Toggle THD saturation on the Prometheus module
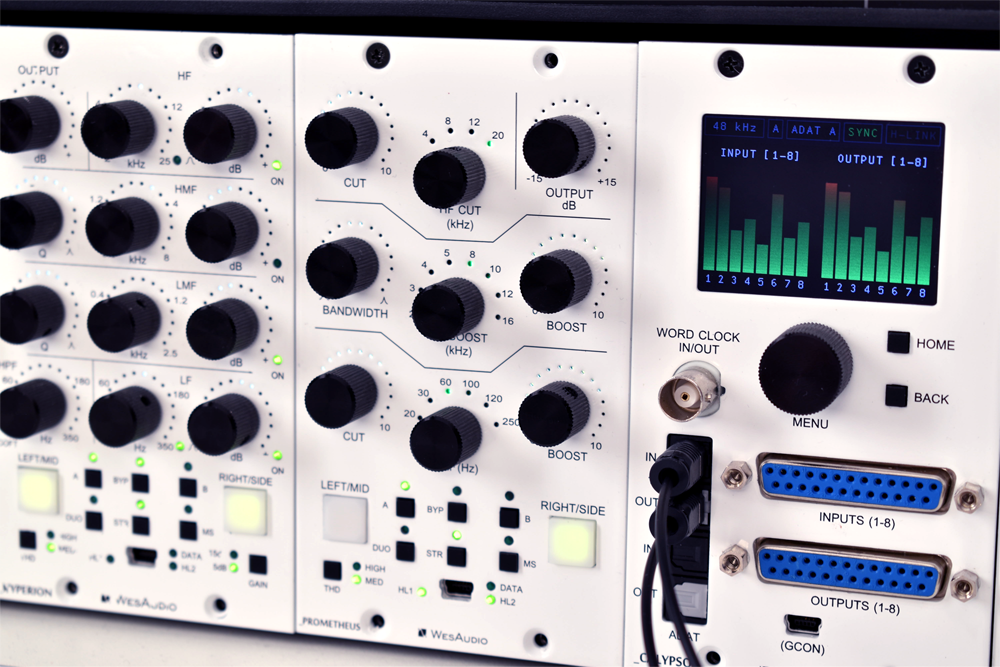Screen dimensions: 1000x667 click(333, 571)
